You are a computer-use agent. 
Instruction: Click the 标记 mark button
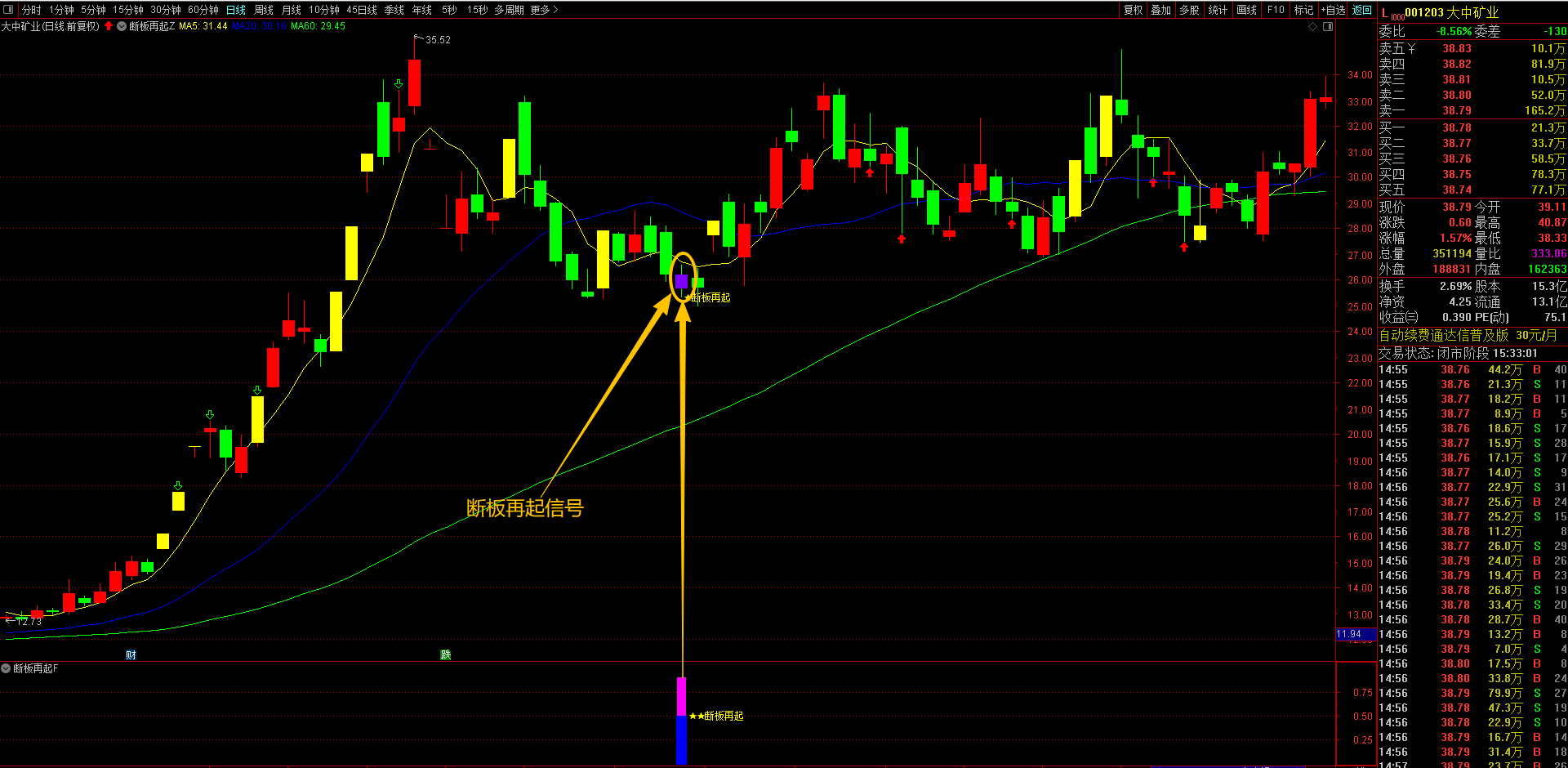(1304, 10)
